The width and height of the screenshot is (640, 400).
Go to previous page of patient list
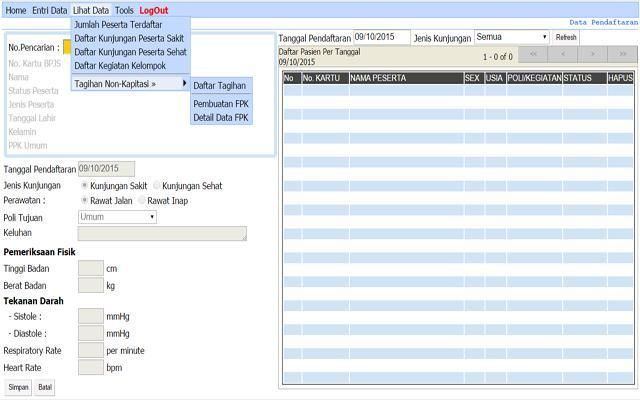pos(562,54)
